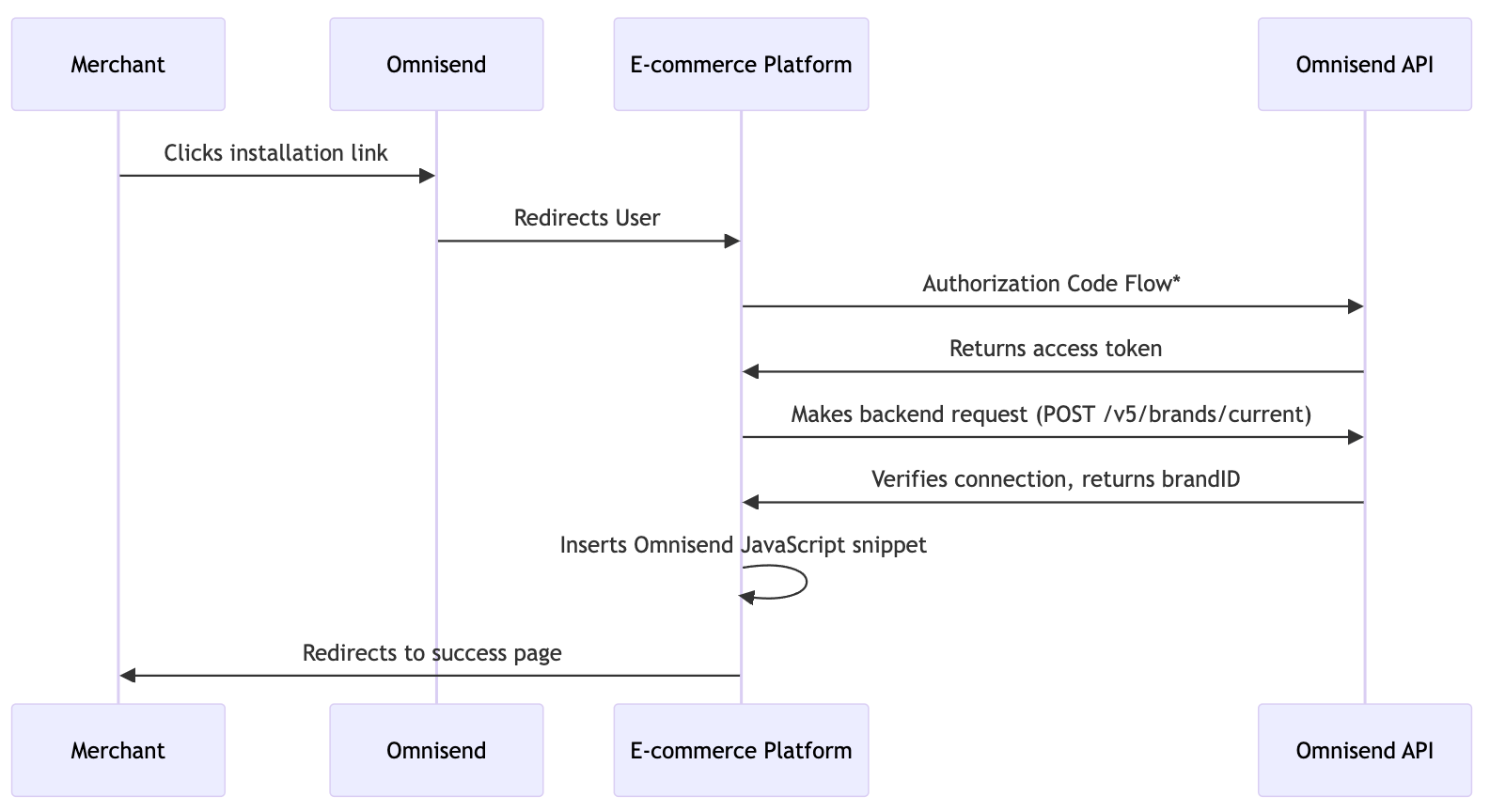
Task: Select 'Makes backend request (POST /v5/brands/current)' label
Action: click(1051, 414)
